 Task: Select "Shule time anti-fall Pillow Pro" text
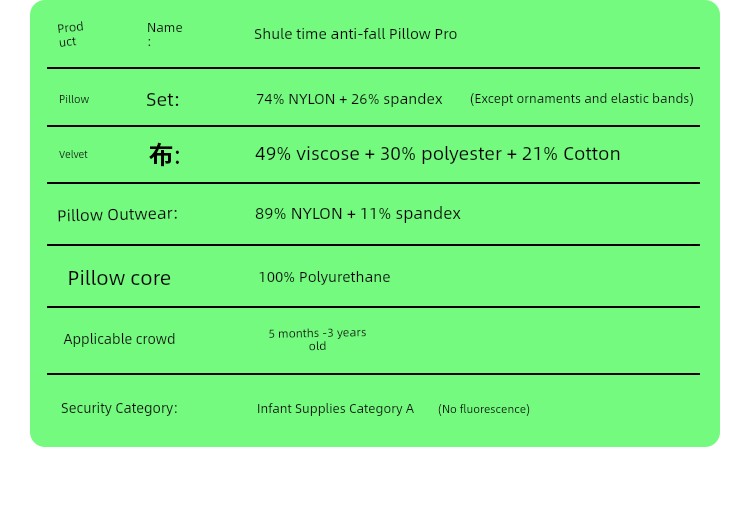pyautogui.click(x=355, y=34)
